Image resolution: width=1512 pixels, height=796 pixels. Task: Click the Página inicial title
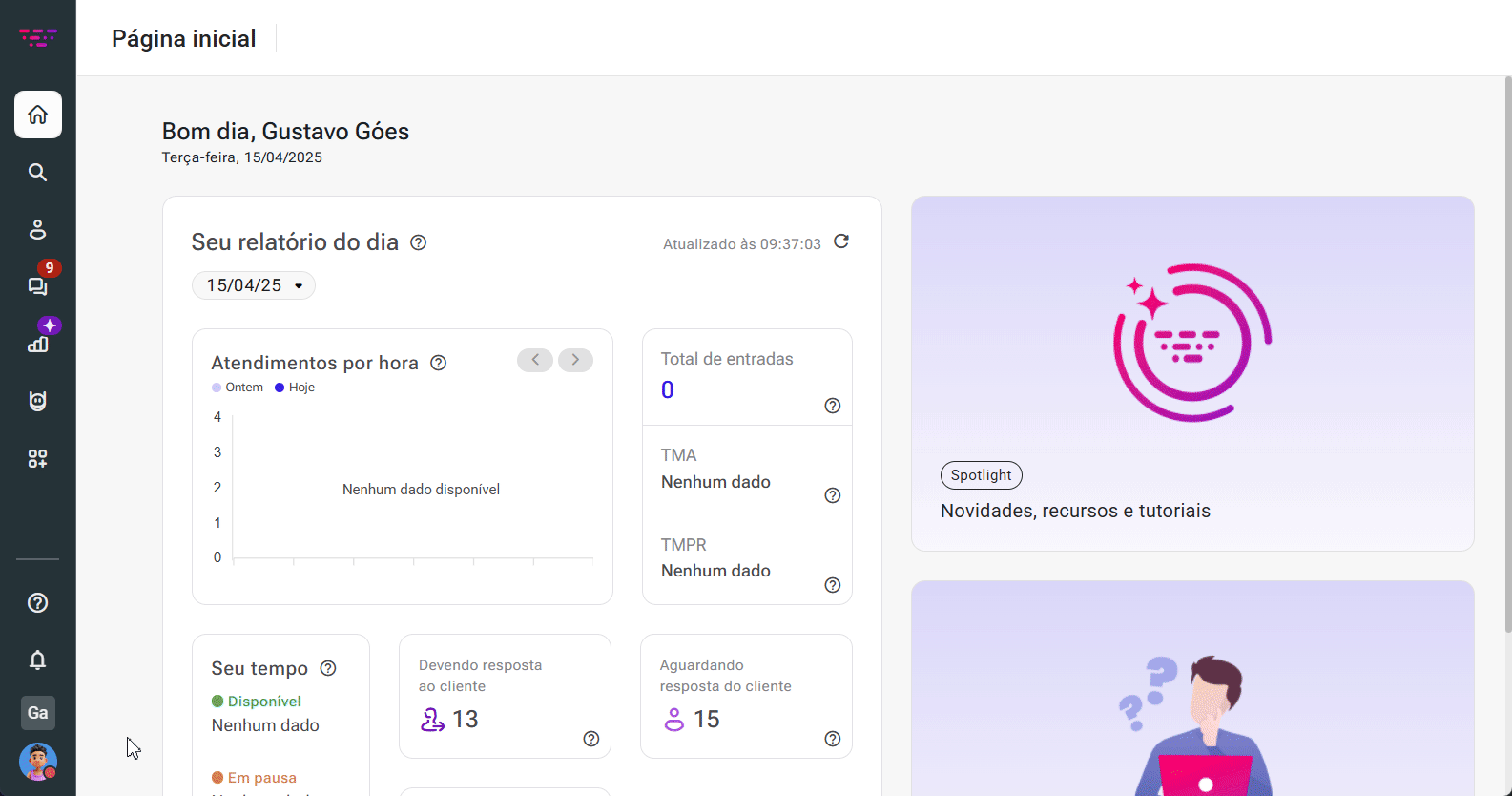click(184, 38)
